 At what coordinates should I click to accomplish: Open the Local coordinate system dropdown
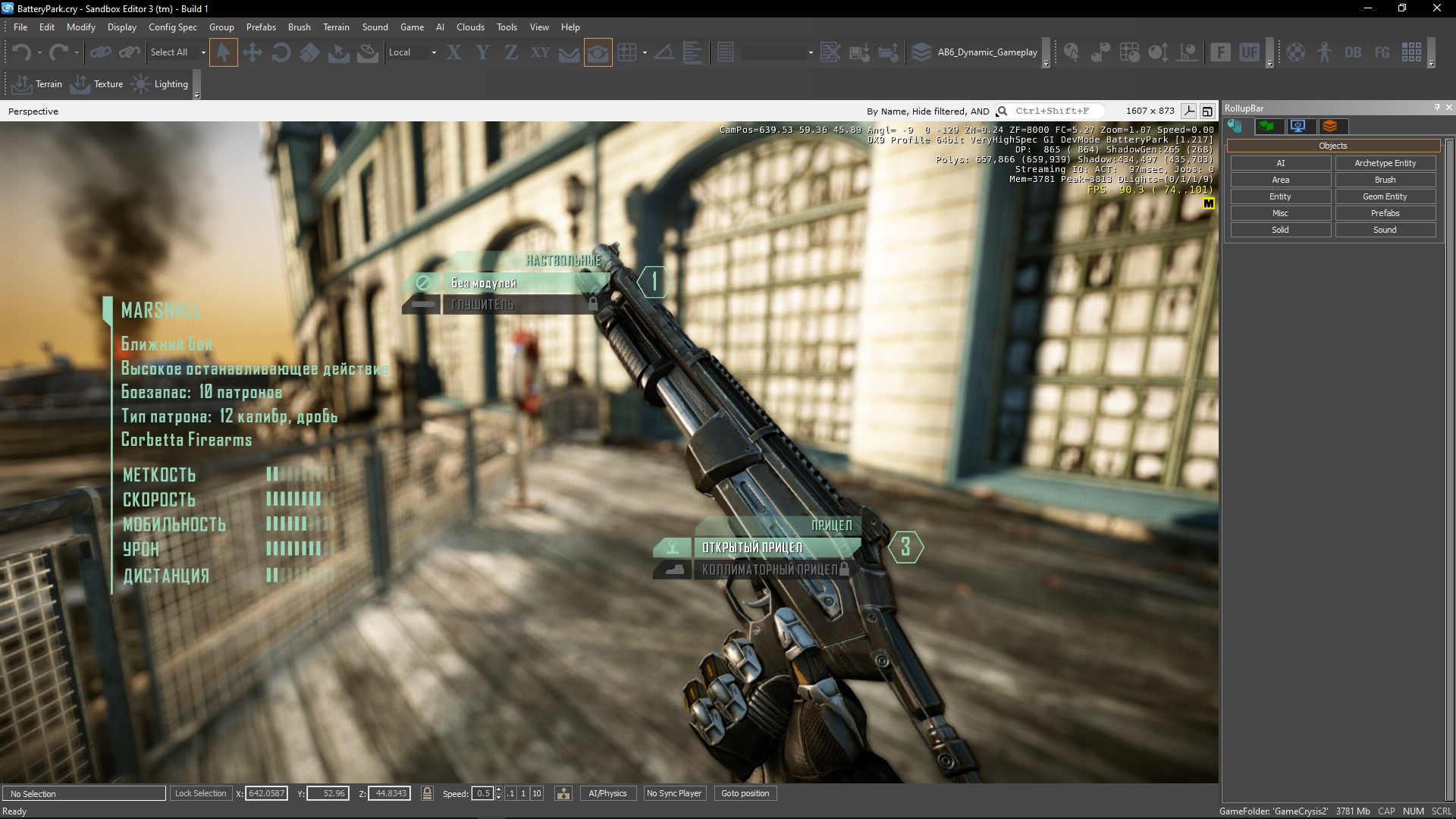(434, 52)
